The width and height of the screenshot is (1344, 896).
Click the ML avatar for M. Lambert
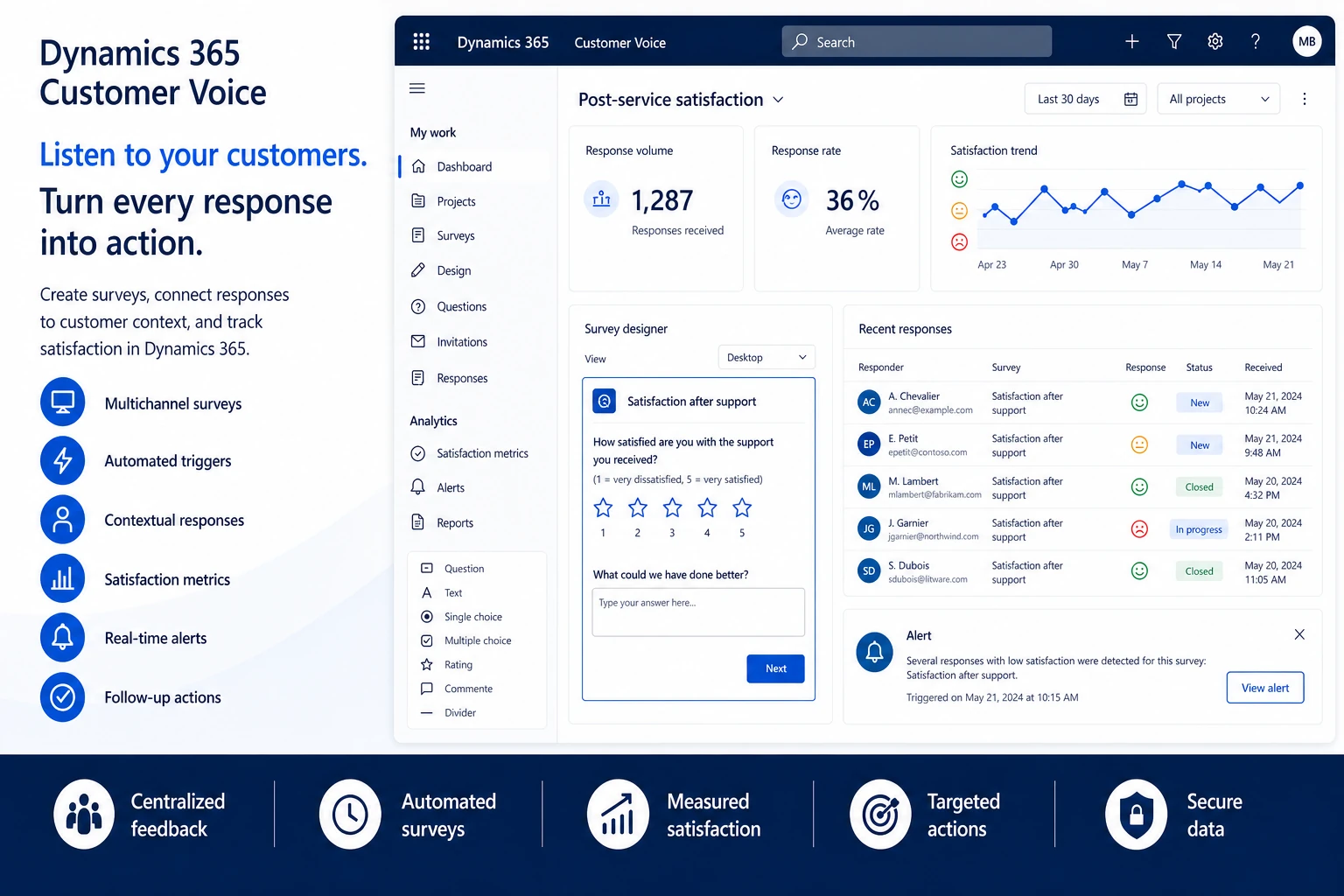pyautogui.click(x=869, y=486)
